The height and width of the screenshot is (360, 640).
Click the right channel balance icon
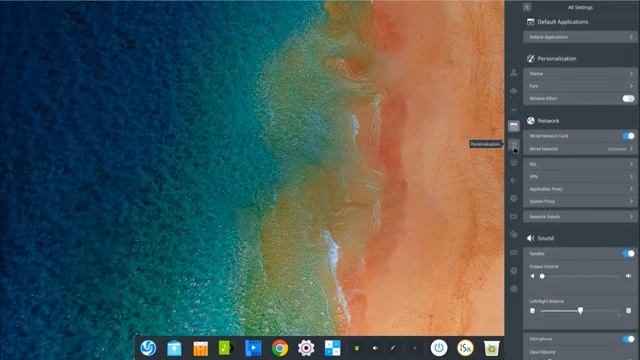(x=629, y=311)
